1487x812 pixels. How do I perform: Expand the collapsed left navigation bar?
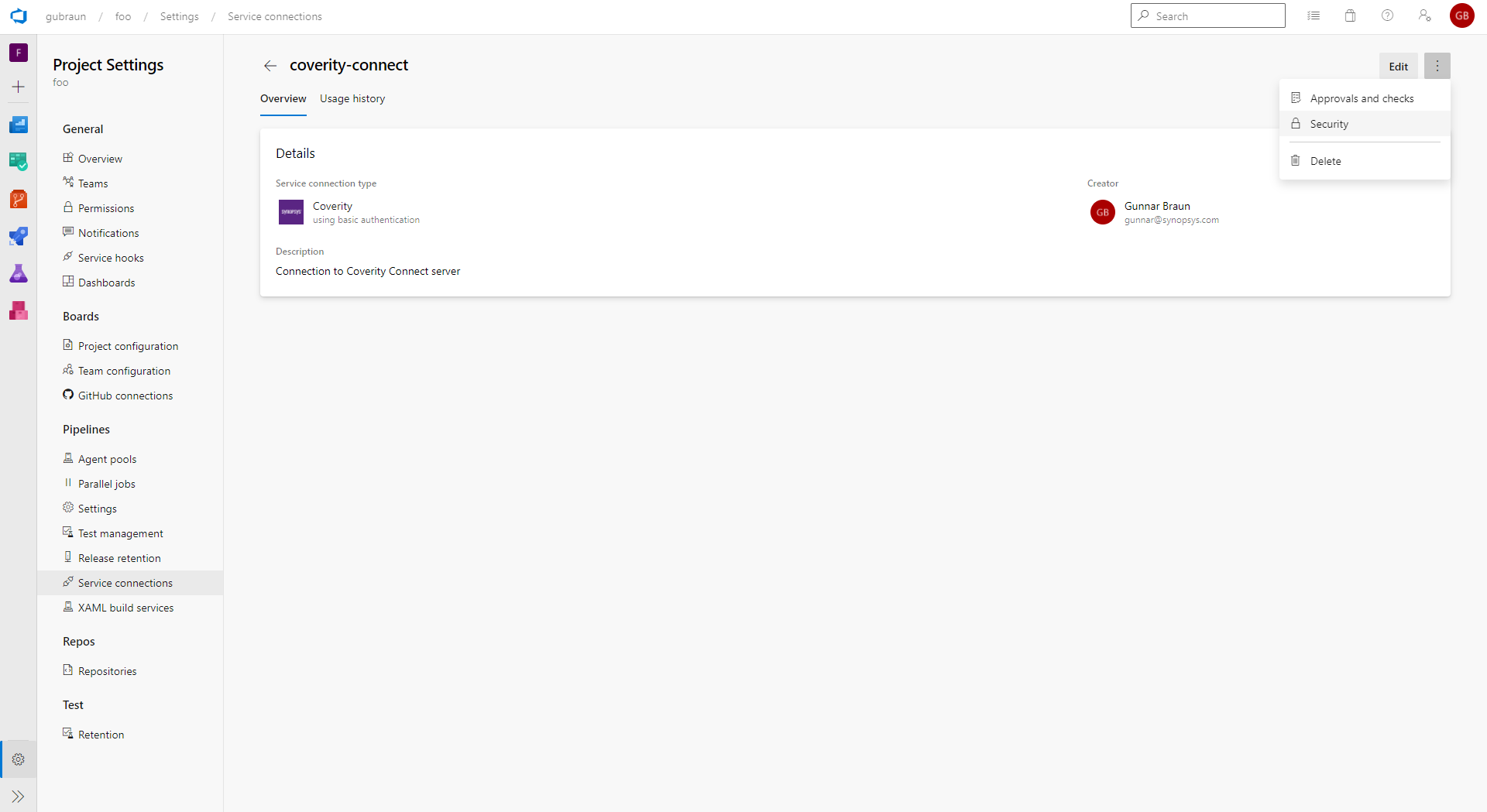[19, 797]
